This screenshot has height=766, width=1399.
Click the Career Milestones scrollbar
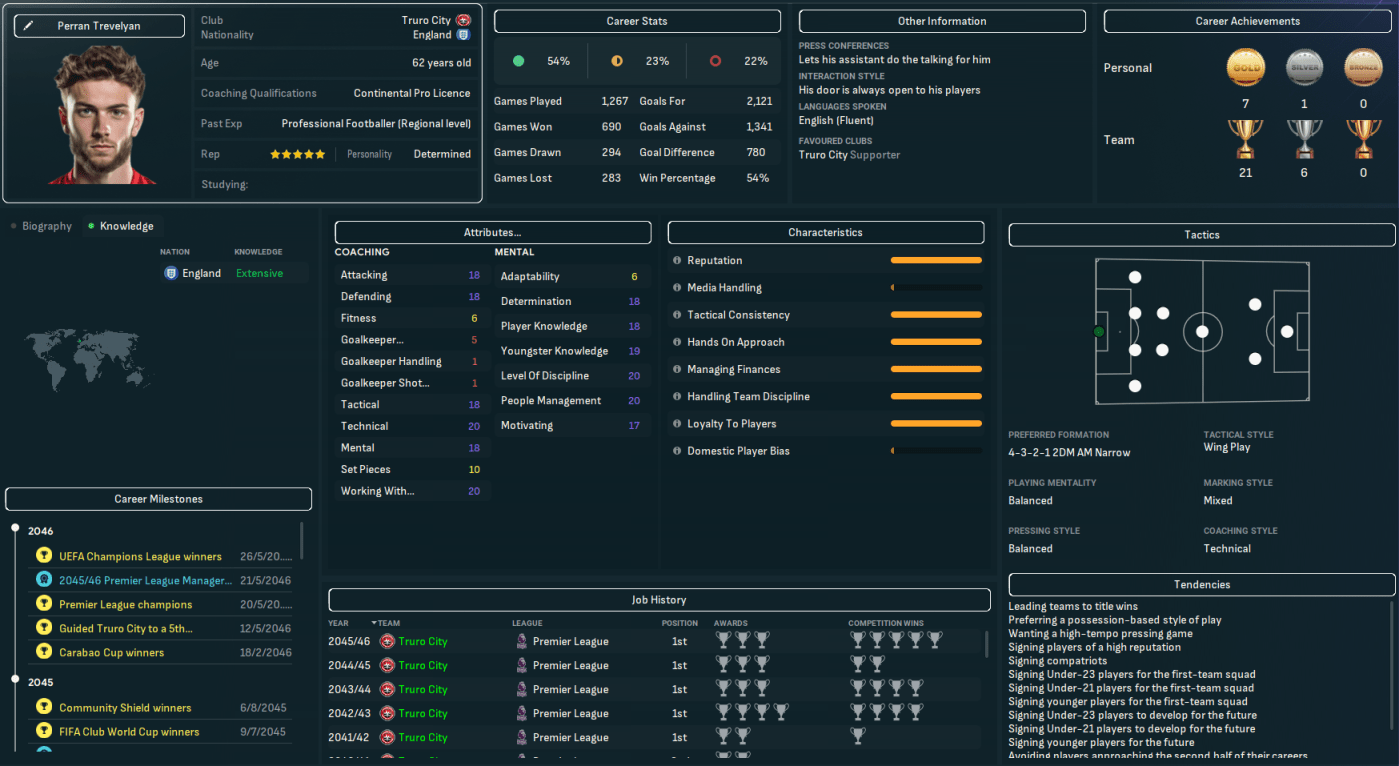pyautogui.click(x=301, y=541)
